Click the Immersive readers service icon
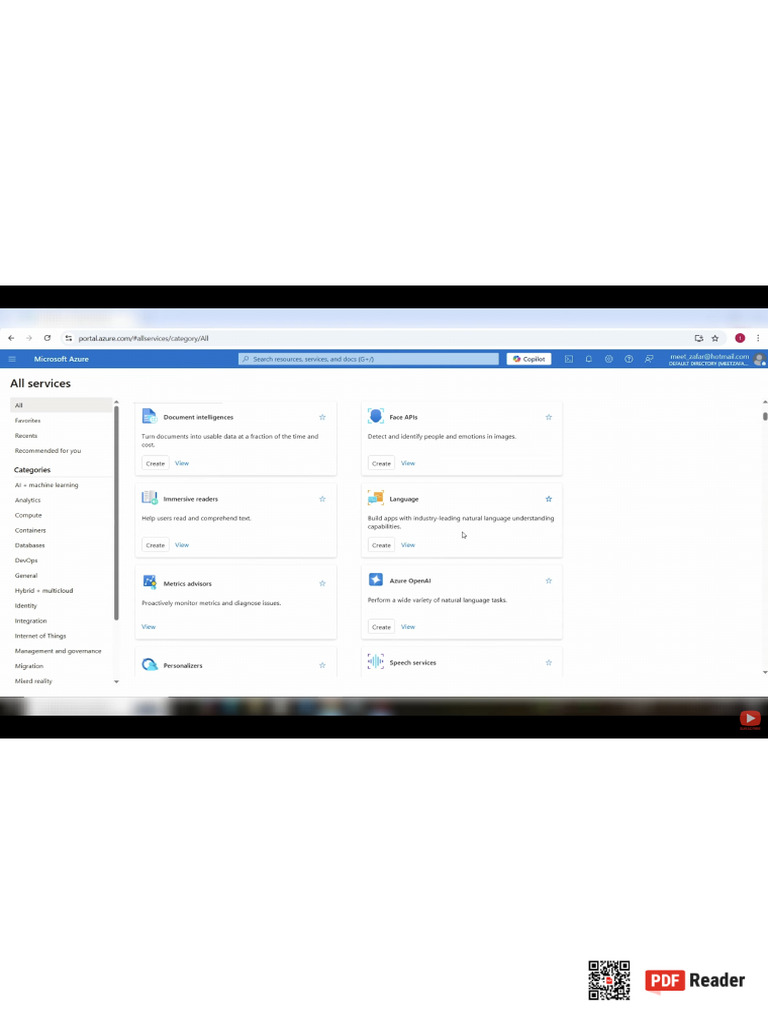Image resolution: width=768 pixels, height=1024 pixels. [150, 498]
